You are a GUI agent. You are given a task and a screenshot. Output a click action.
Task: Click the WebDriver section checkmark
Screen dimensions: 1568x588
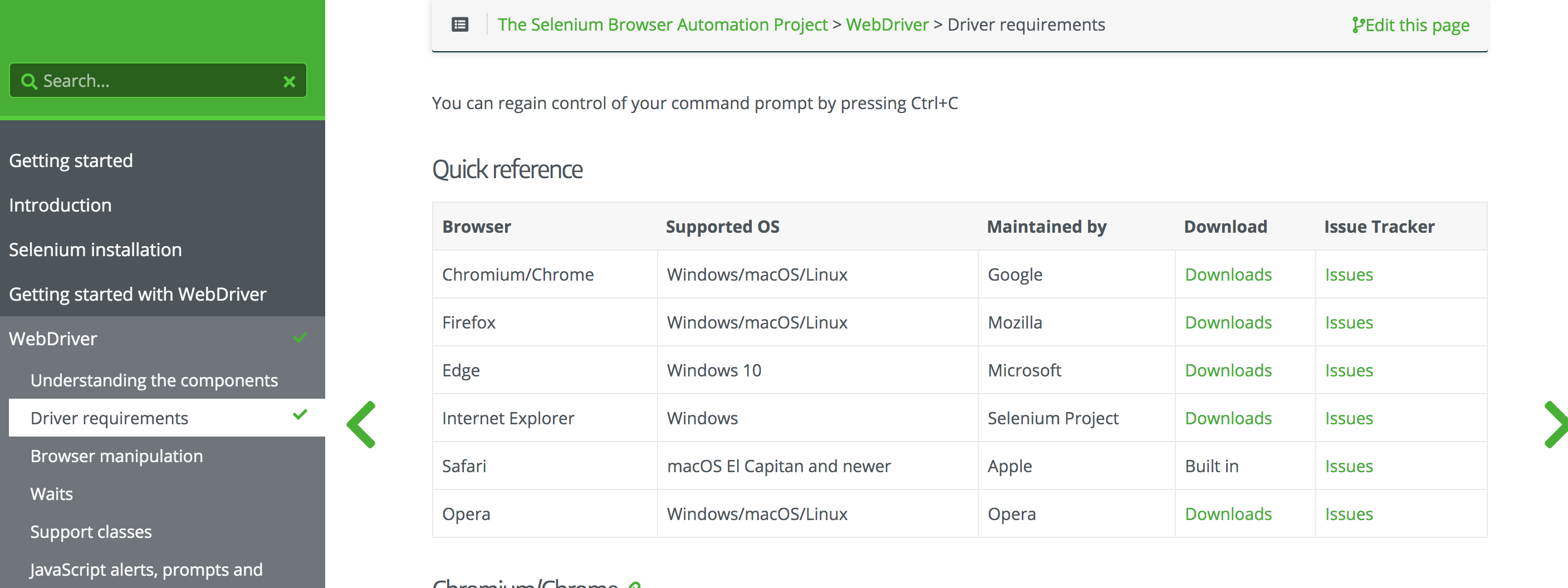(x=300, y=338)
